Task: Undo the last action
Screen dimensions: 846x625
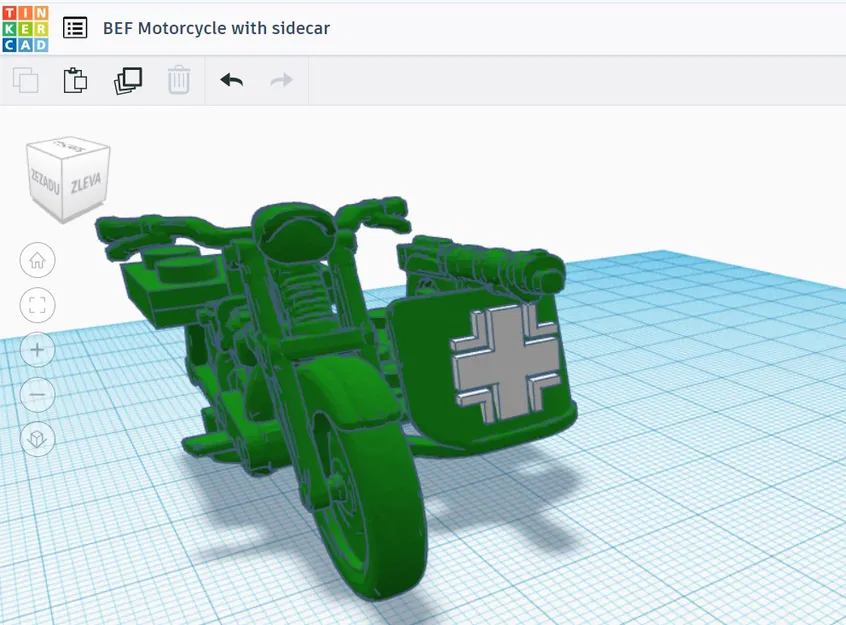Action: point(231,80)
